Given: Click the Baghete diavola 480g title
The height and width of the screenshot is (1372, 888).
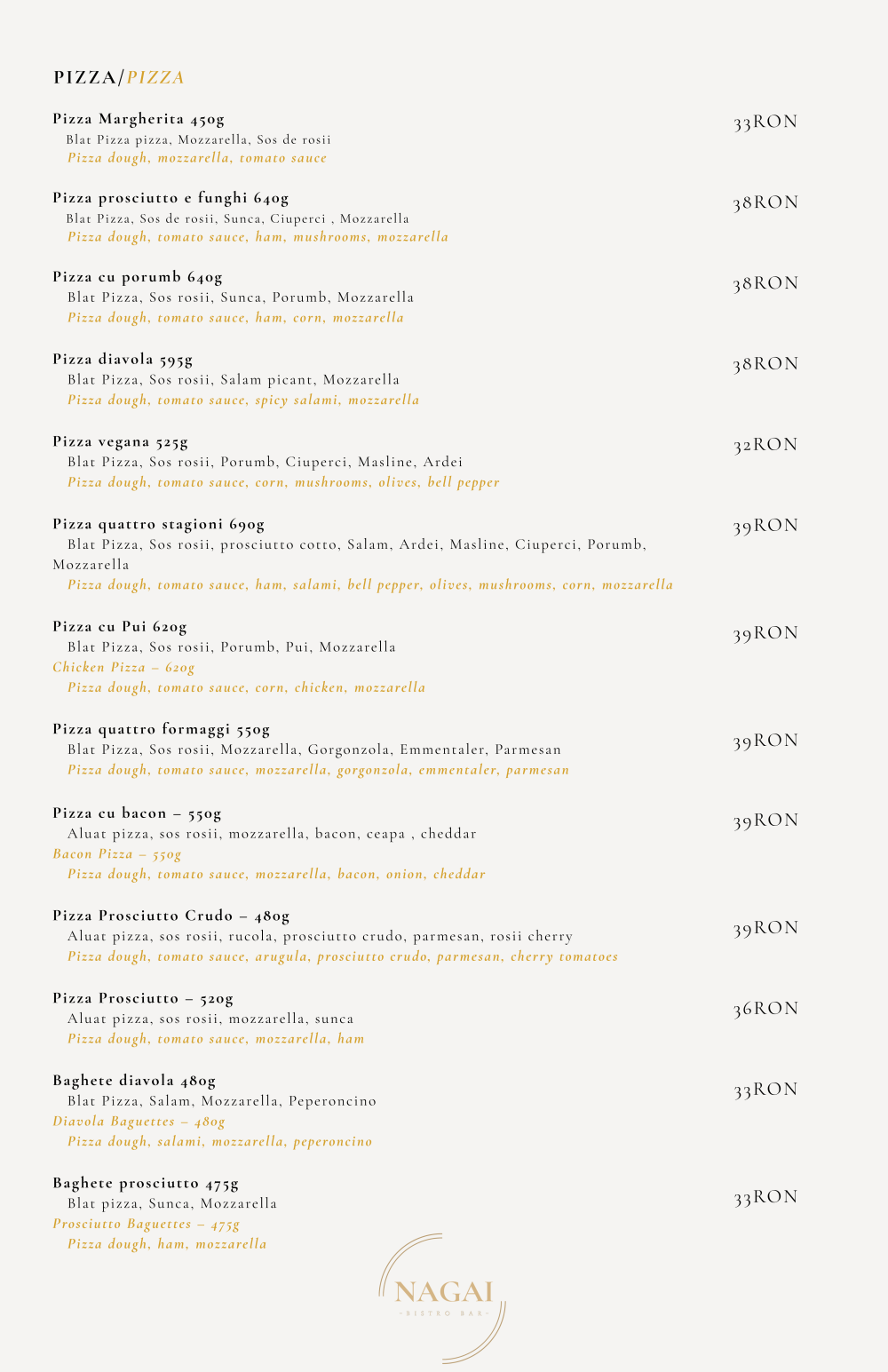Looking at the screenshot, I should click(x=134, y=1081).
